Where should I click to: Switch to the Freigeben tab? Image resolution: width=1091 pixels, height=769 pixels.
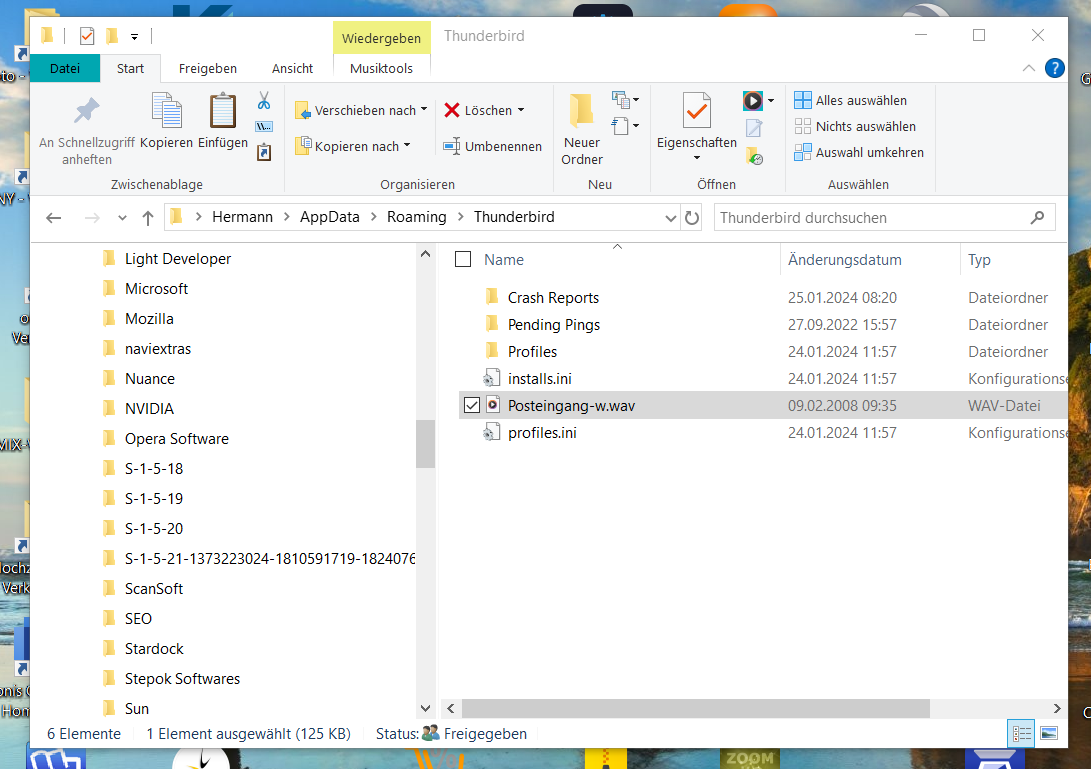click(x=207, y=68)
